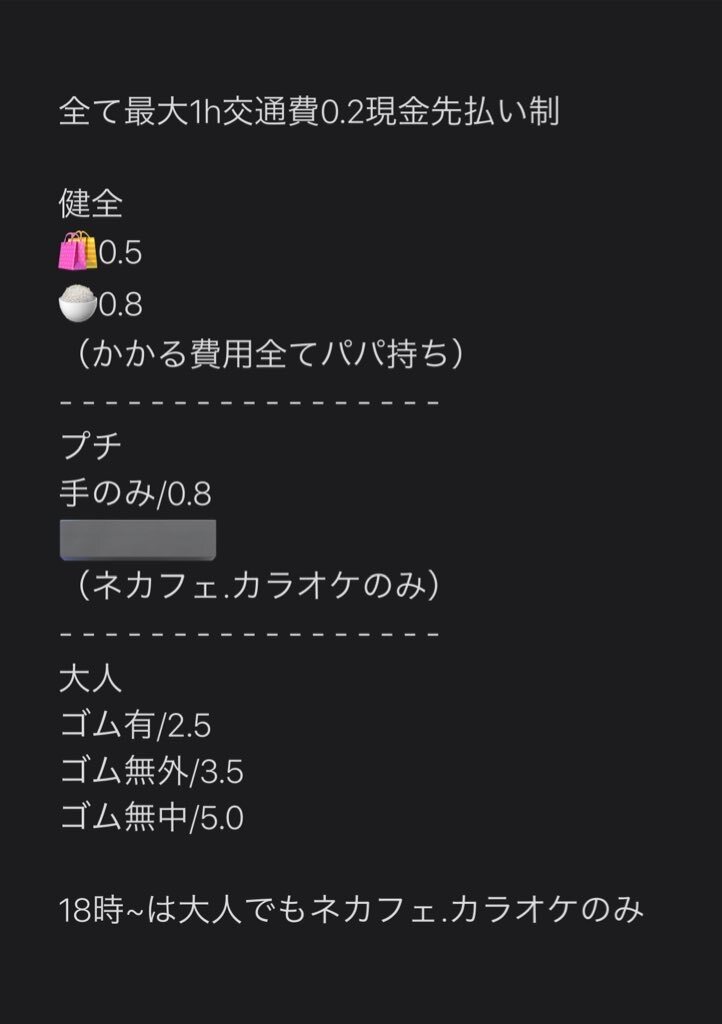Click the dashed separator below 健全 section
The image size is (722, 1024).
250,402
